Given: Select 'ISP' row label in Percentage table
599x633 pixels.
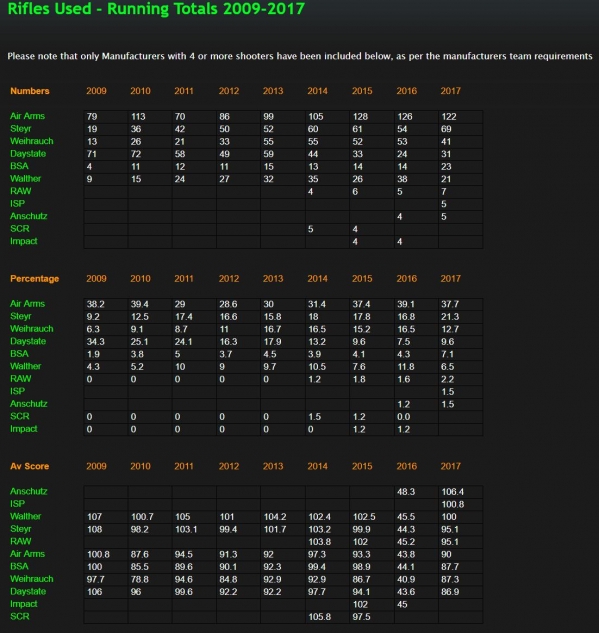Looking at the screenshot, I should tap(17, 391).
